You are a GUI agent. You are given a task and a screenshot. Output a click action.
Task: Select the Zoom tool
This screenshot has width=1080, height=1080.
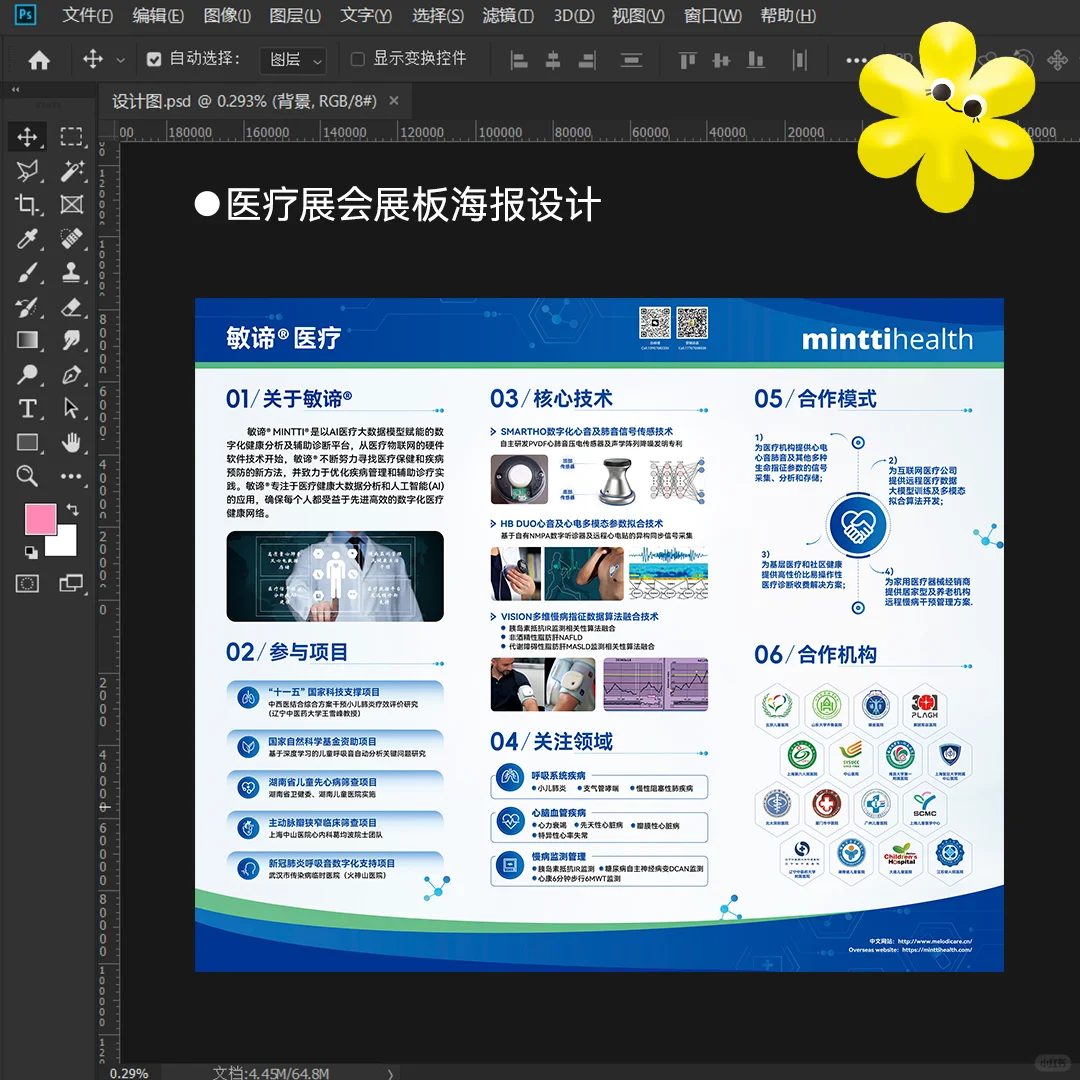[27, 476]
